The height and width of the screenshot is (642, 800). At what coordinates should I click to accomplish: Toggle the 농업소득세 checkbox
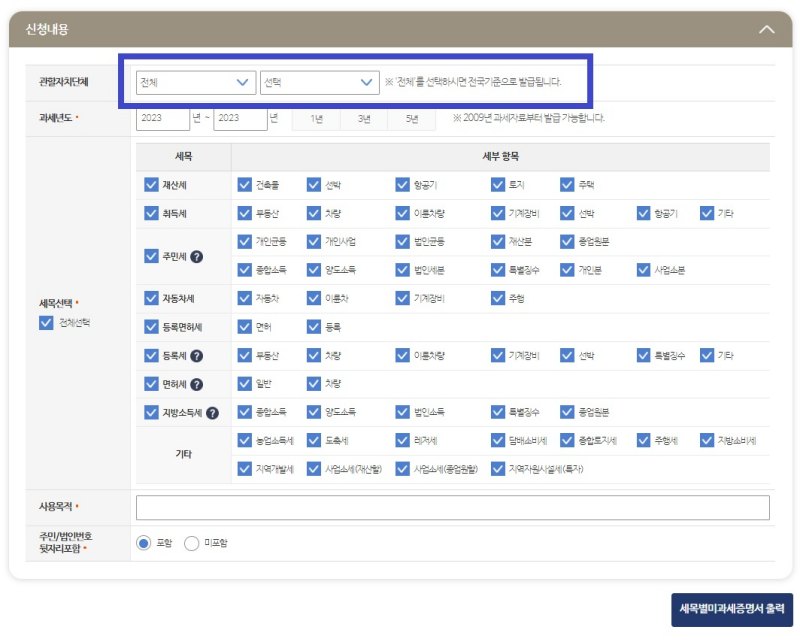click(245, 440)
